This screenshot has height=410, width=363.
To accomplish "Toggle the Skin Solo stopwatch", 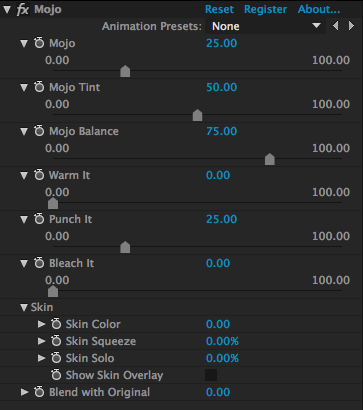I will point(56,358).
